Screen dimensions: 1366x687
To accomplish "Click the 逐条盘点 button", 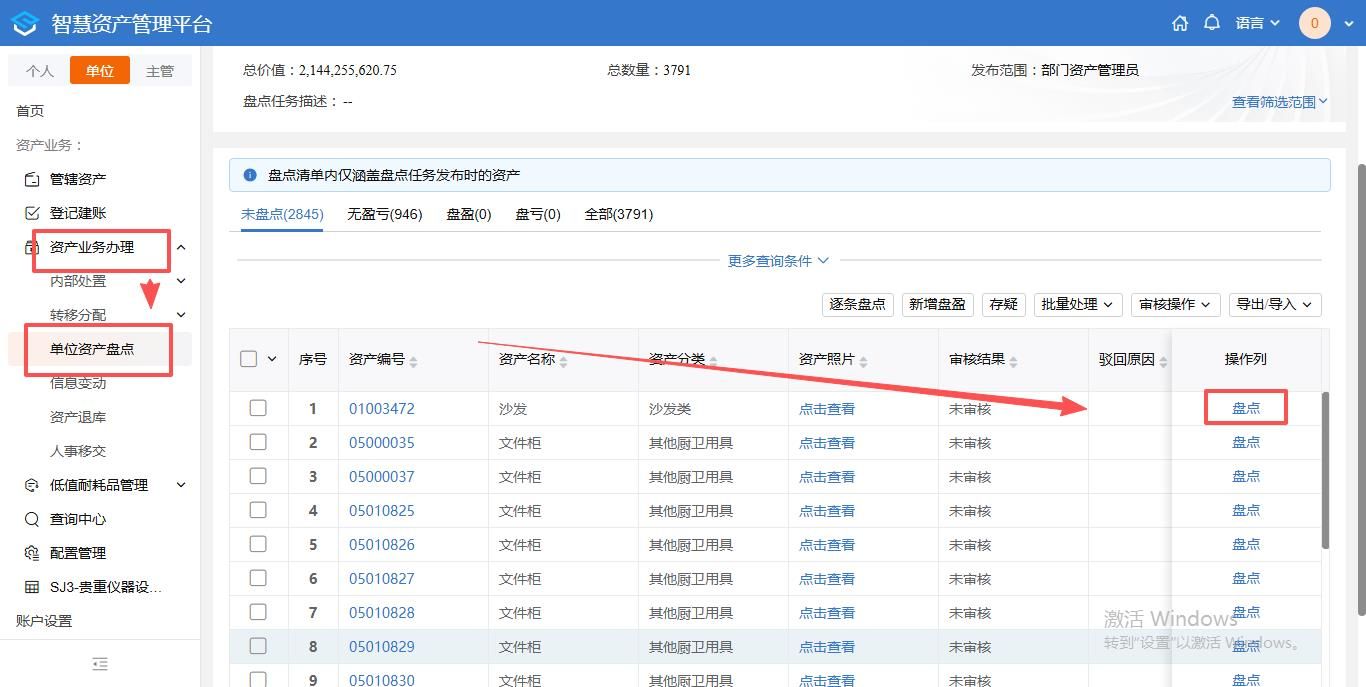I will point(857,304).
